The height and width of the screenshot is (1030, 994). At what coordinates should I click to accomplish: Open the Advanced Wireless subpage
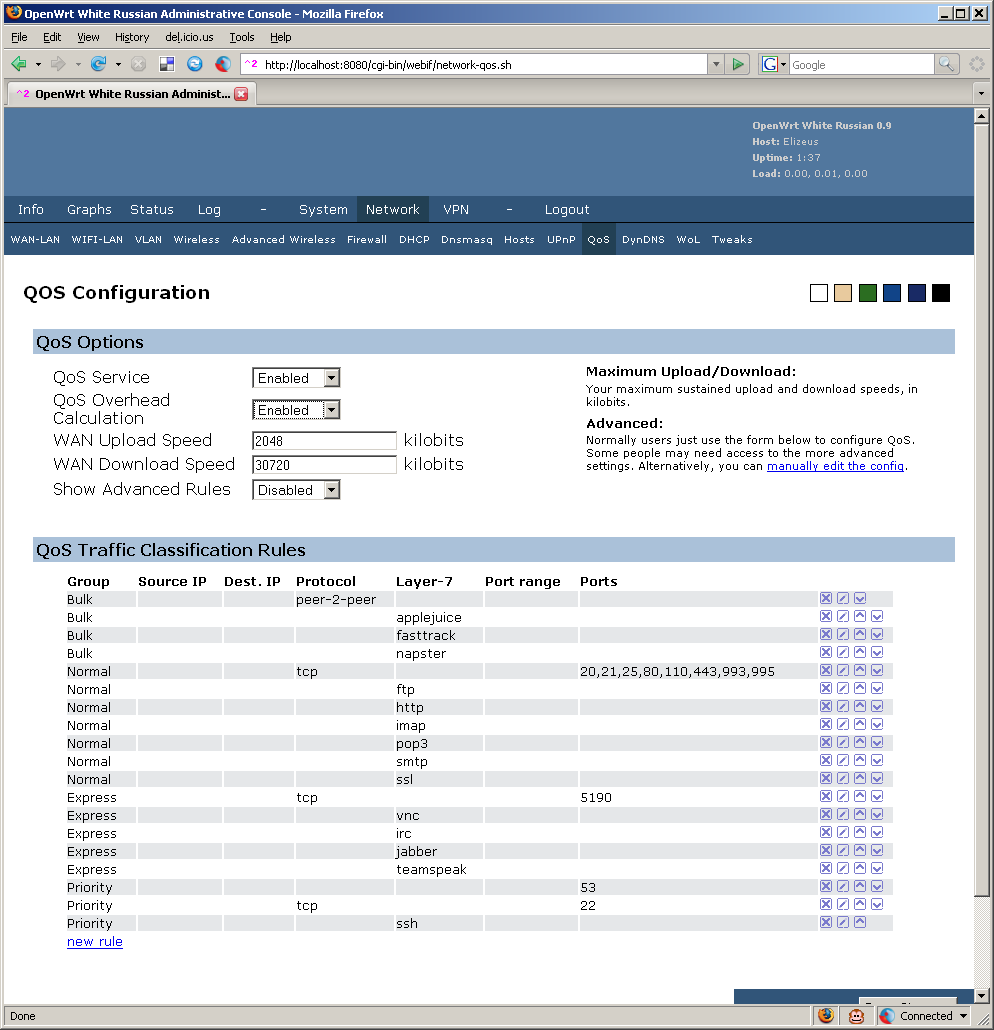[x=283, y=240]
